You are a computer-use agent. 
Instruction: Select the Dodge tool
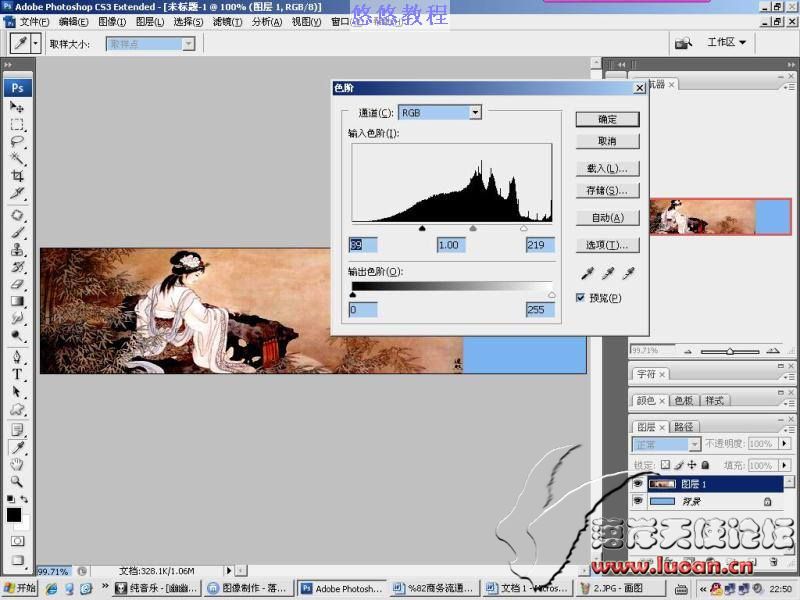17,336
